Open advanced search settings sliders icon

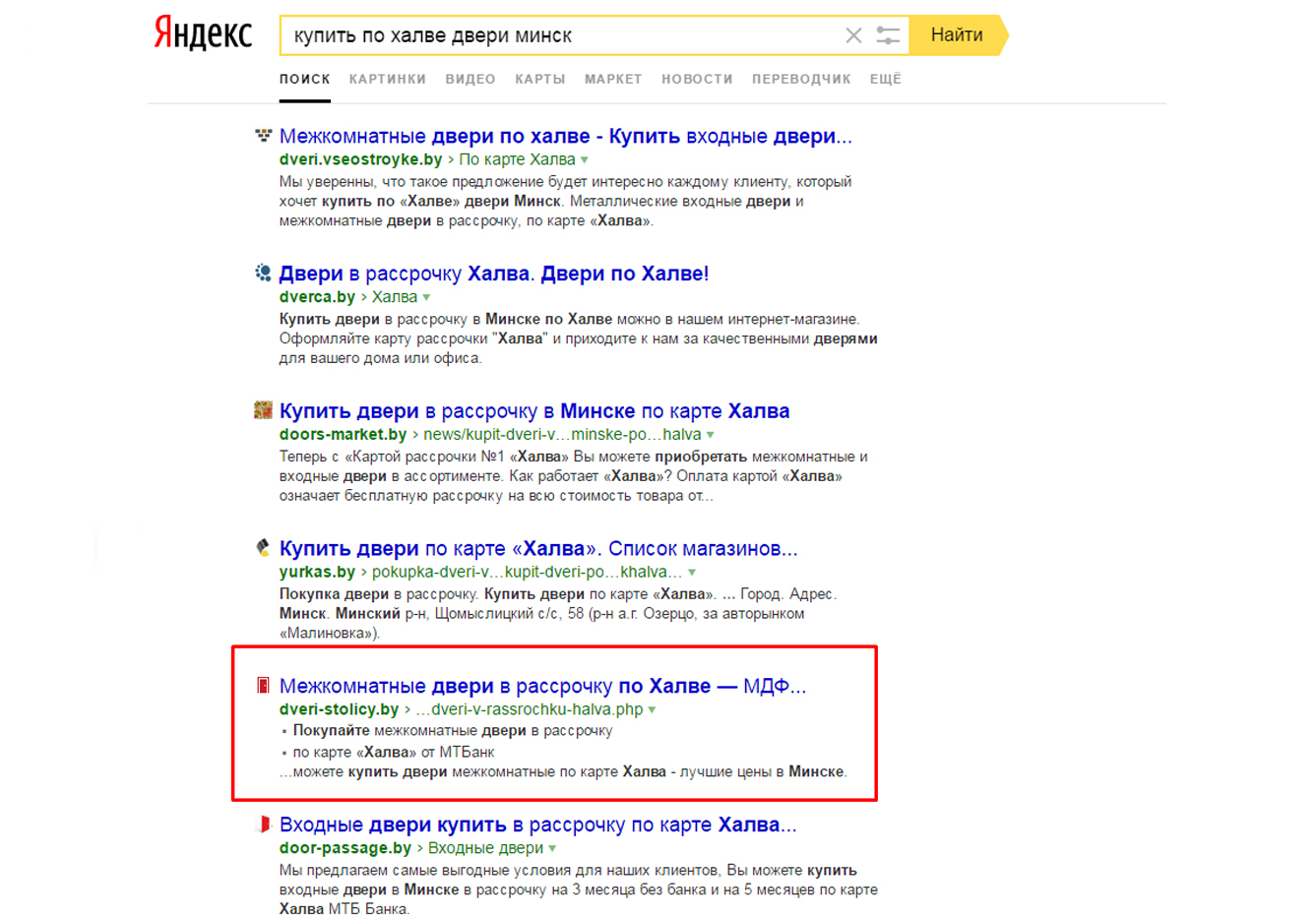click(x=888, y=35)
